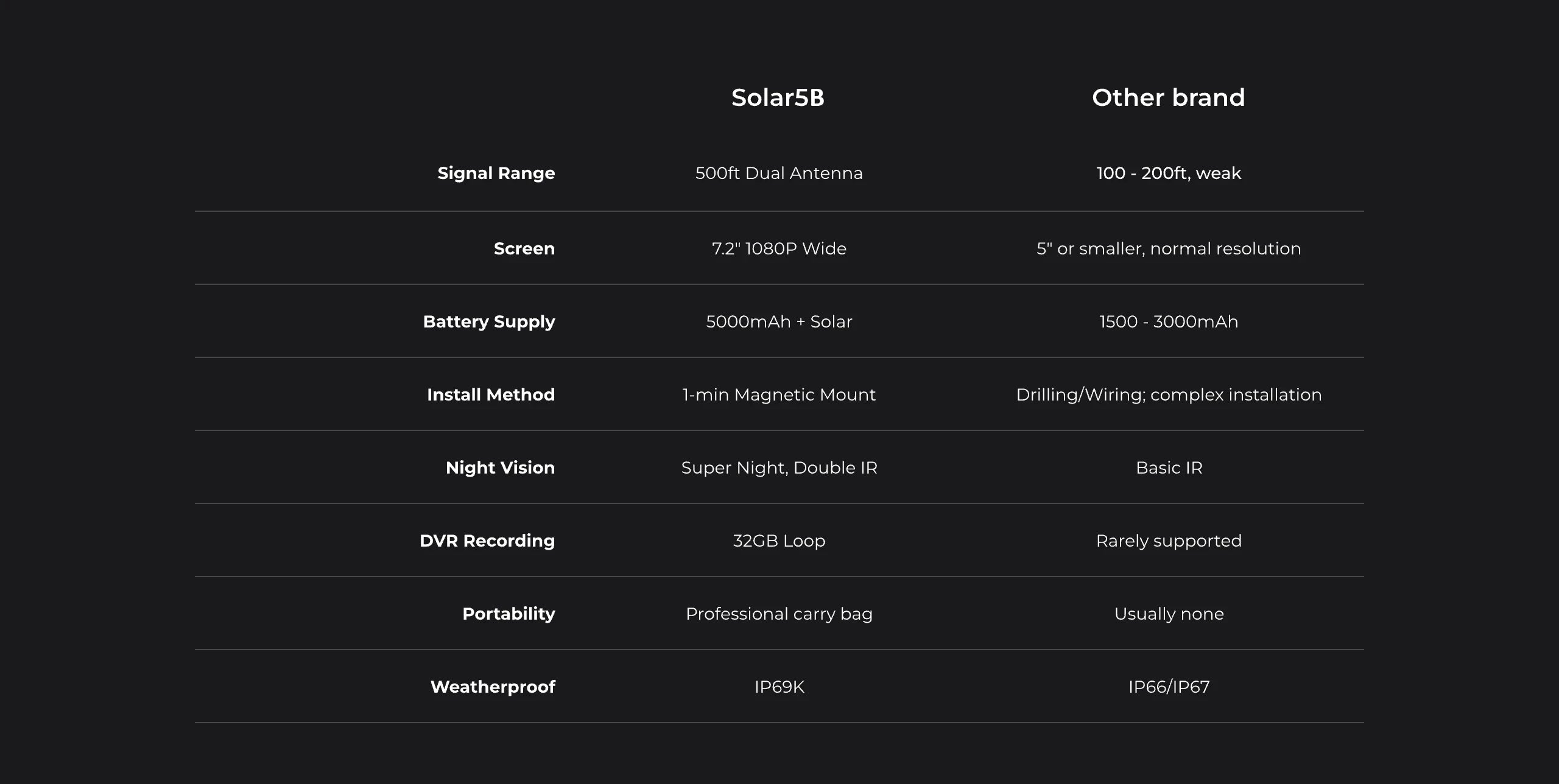Click the Install Method row label
This screenshot has height=784, width=1559.
[490, 394]
